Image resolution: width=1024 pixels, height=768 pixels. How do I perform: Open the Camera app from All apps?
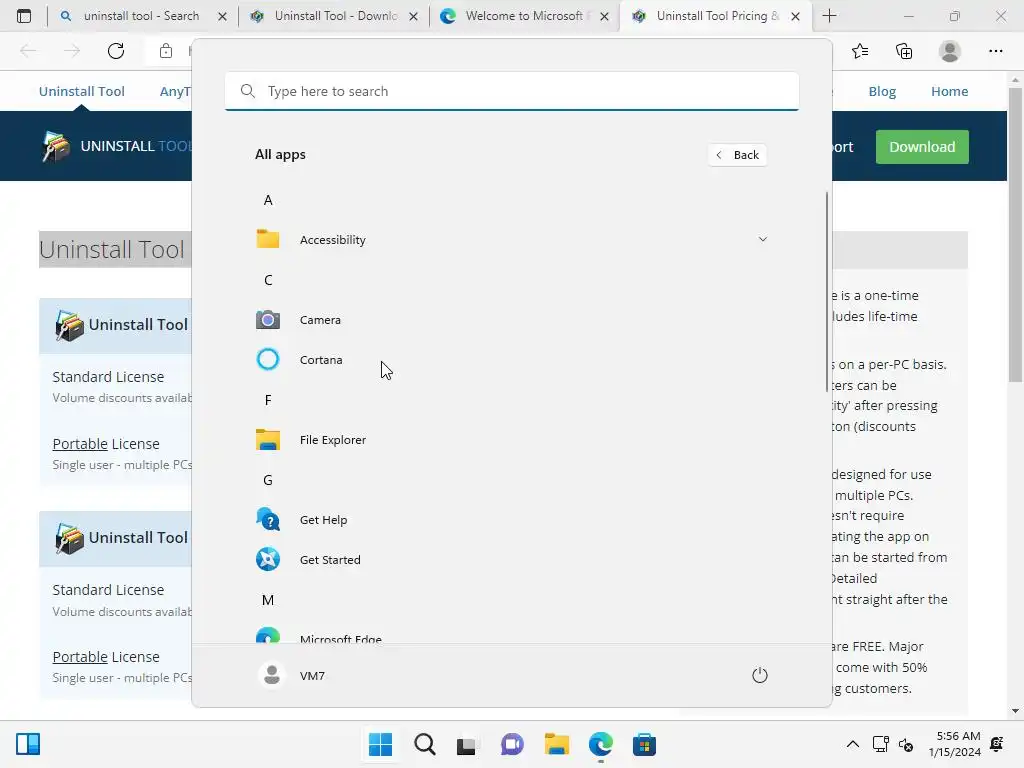point(511,320)
